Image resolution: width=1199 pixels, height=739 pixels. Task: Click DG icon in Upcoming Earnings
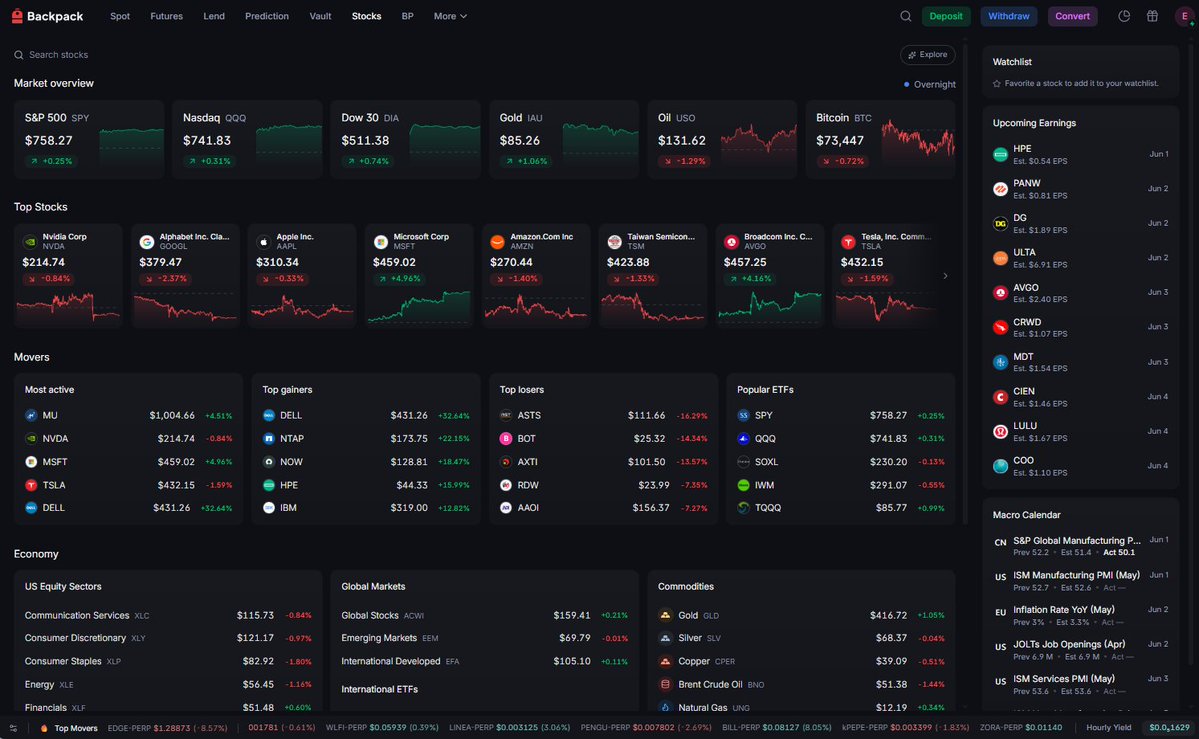coord(1000,223)
